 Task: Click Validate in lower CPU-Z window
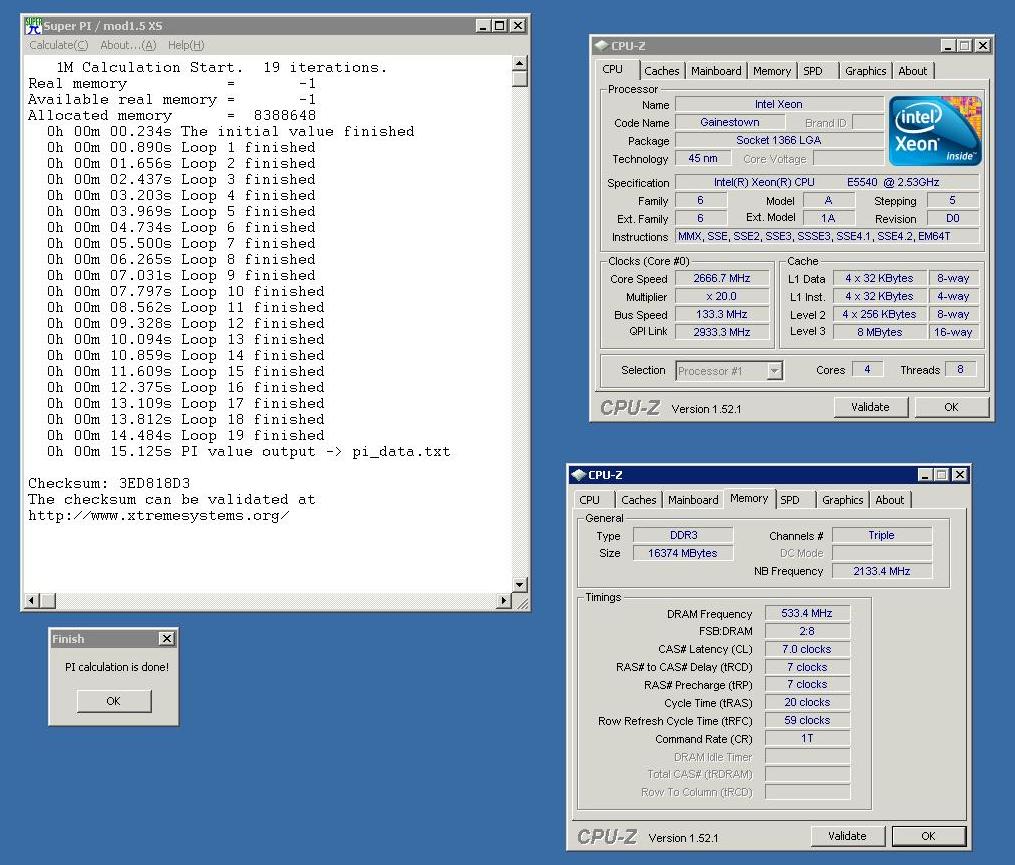[847, 836]
